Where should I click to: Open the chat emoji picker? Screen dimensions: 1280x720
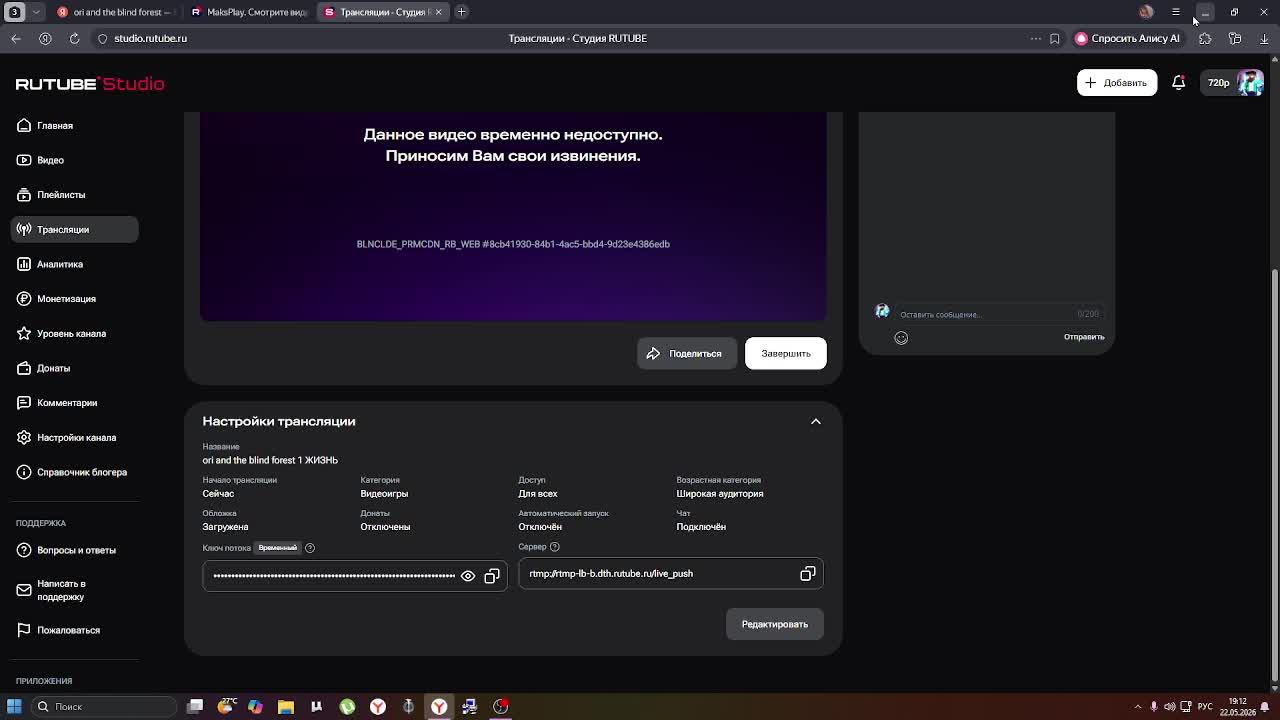click(x=901, y=338)
